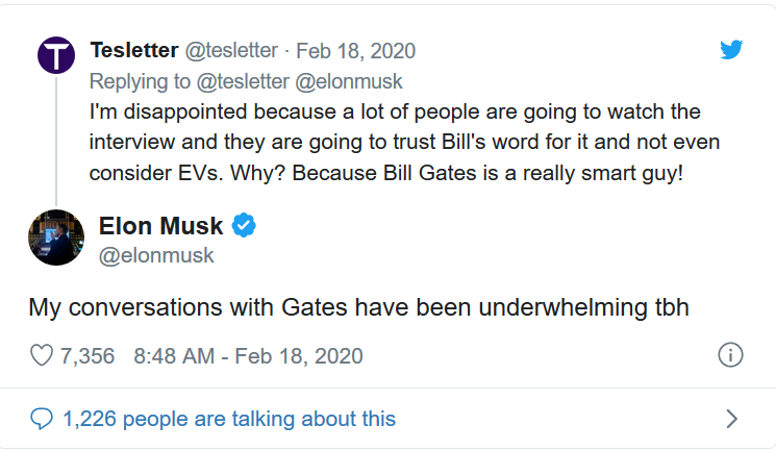Open the purple Tesletter avatar
This screenshot has height=450, width=776.
pos(56,55)
